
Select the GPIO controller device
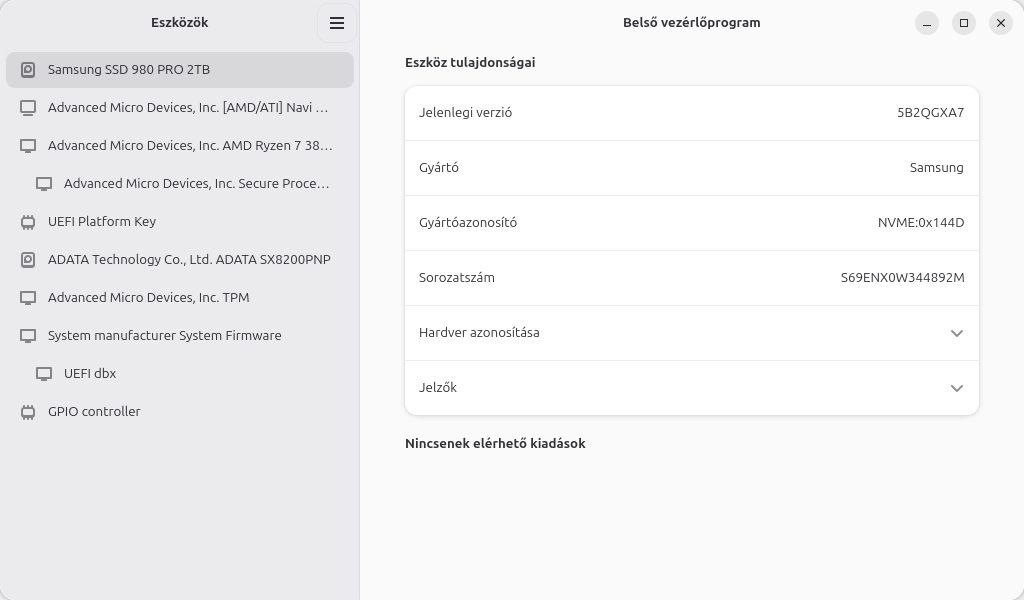tap(94, 412)
